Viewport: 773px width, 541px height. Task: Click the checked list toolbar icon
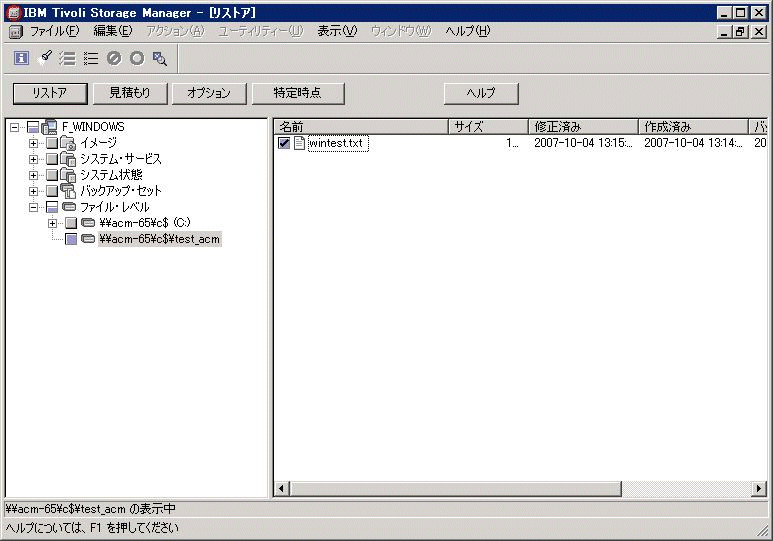pyautogui.click(x=68, y=58)
